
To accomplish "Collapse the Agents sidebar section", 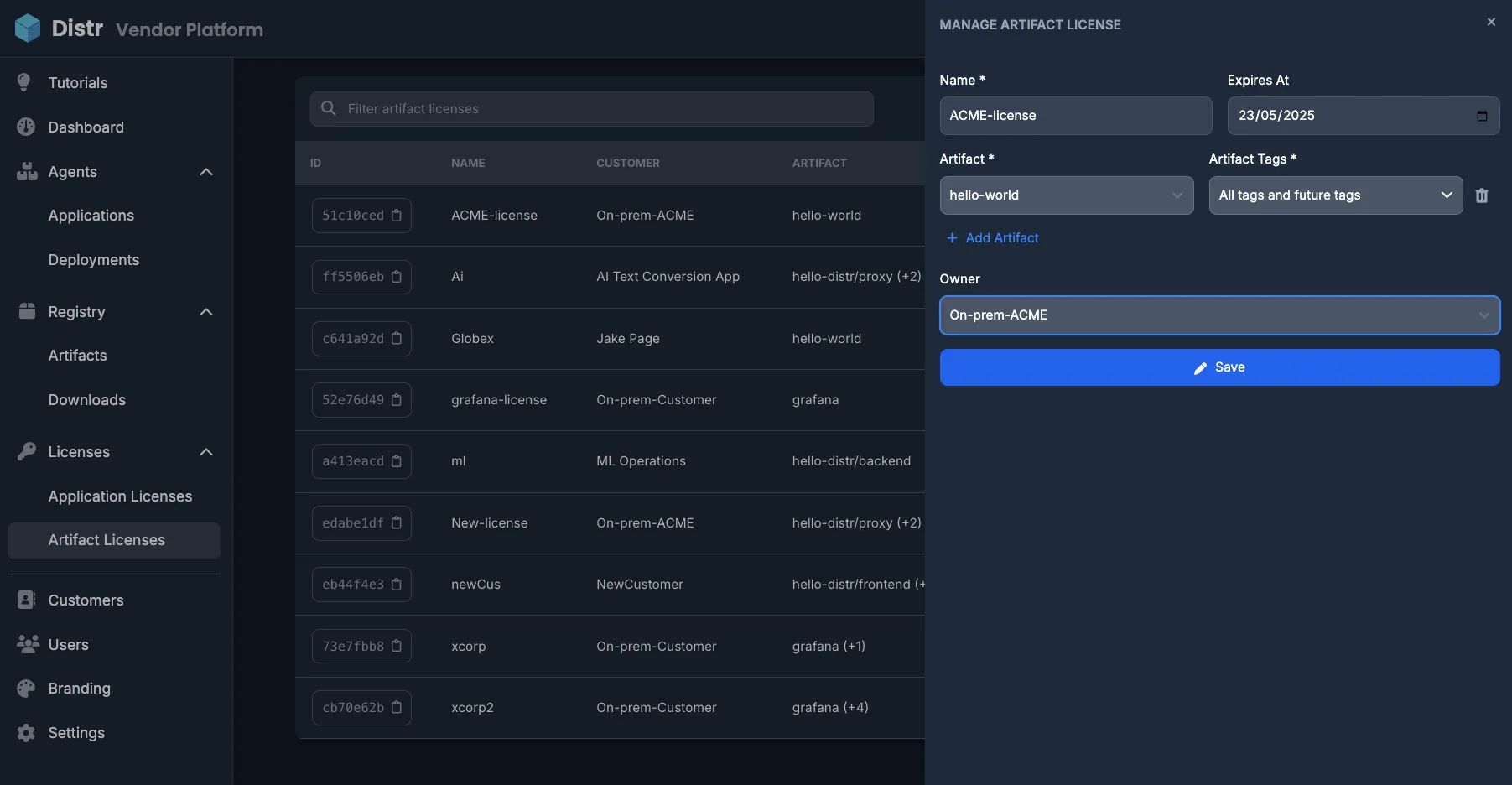I will [206, 171].
